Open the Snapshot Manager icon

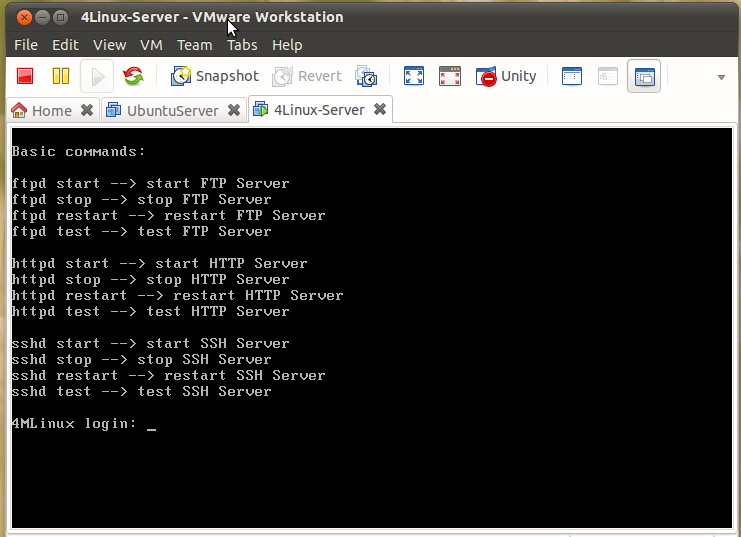[x=366, y=76]
